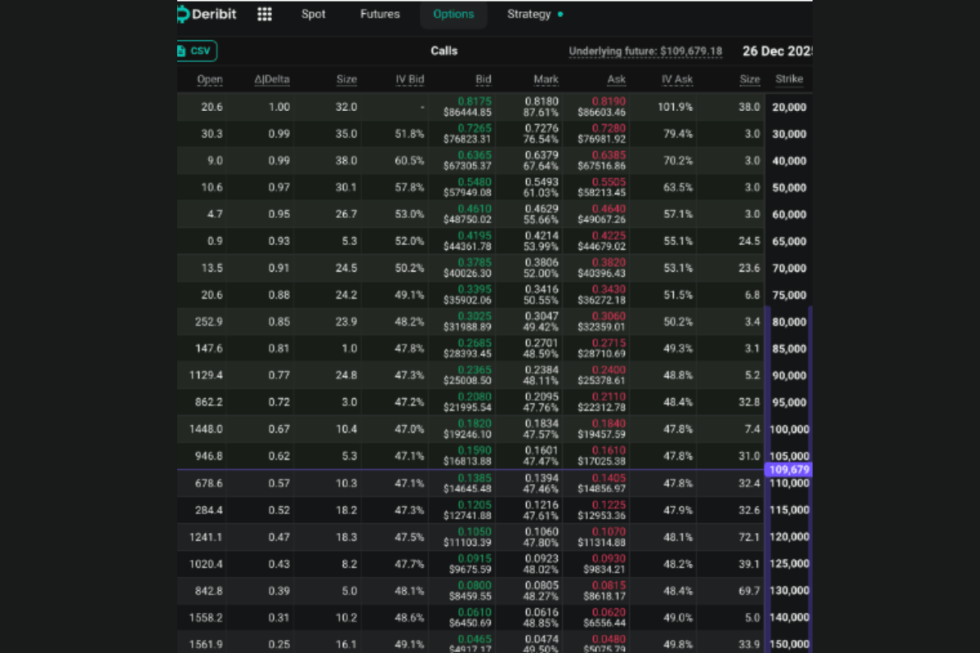980x653 pixels.
Task: Select the Options menu item
Action: (453, 14)
